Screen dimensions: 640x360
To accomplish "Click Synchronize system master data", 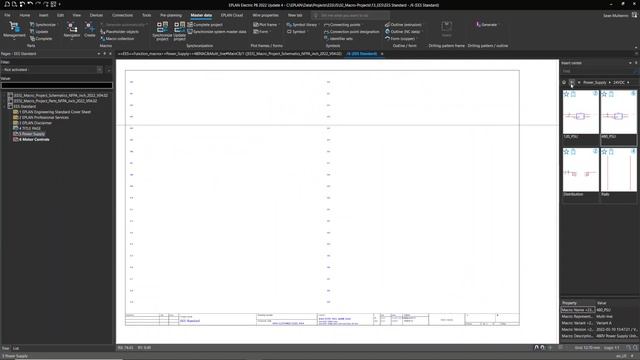I will (217, 31).
